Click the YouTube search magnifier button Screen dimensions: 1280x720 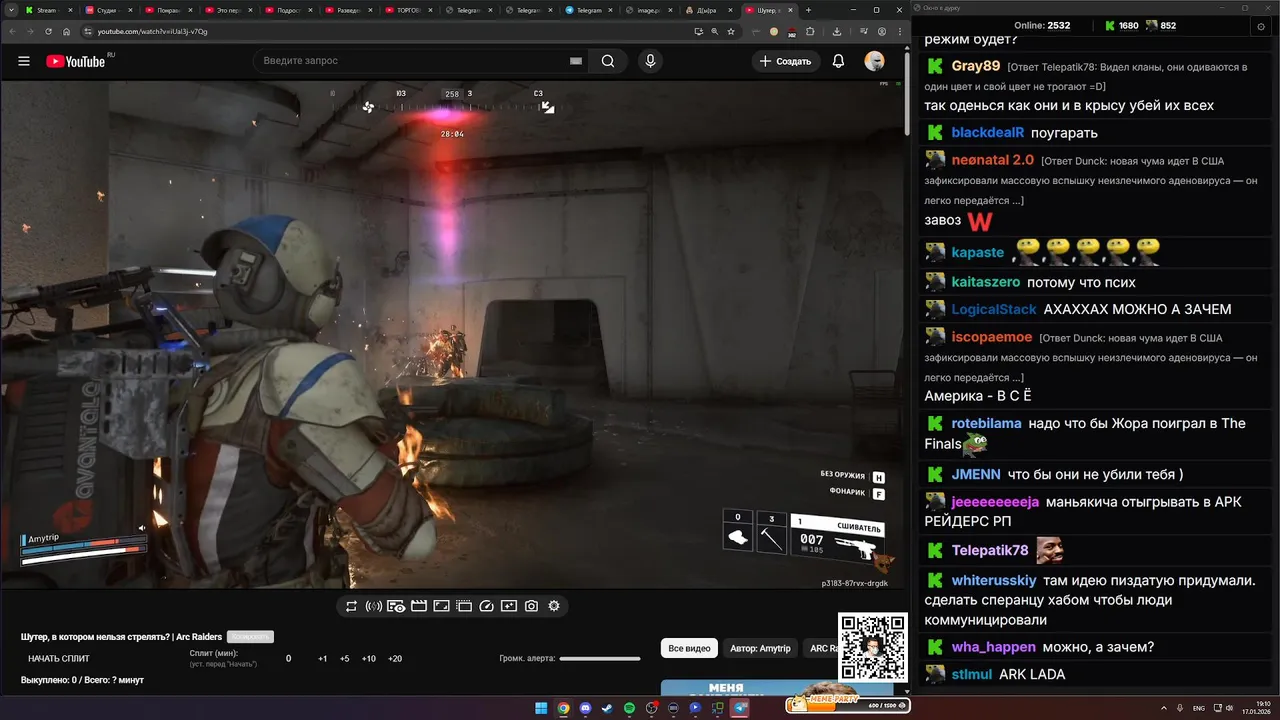pos(608,61)
